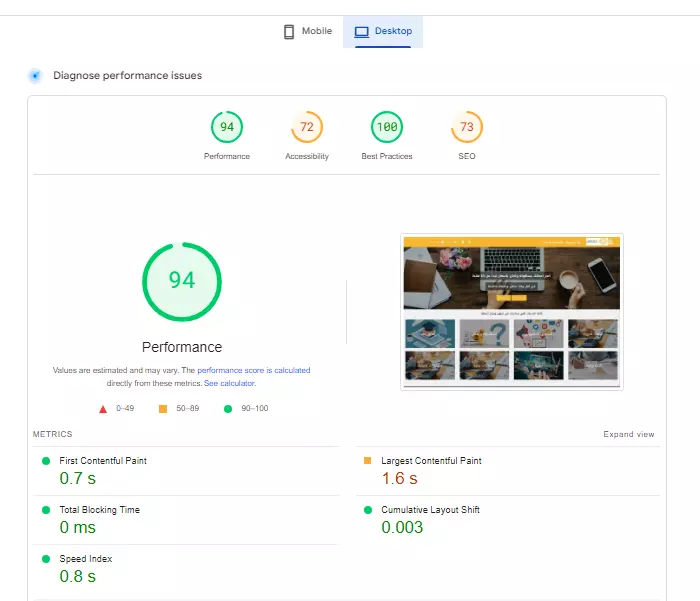Click the green dot beside Cumulative Layout Shift

click(x=368, y=510)
